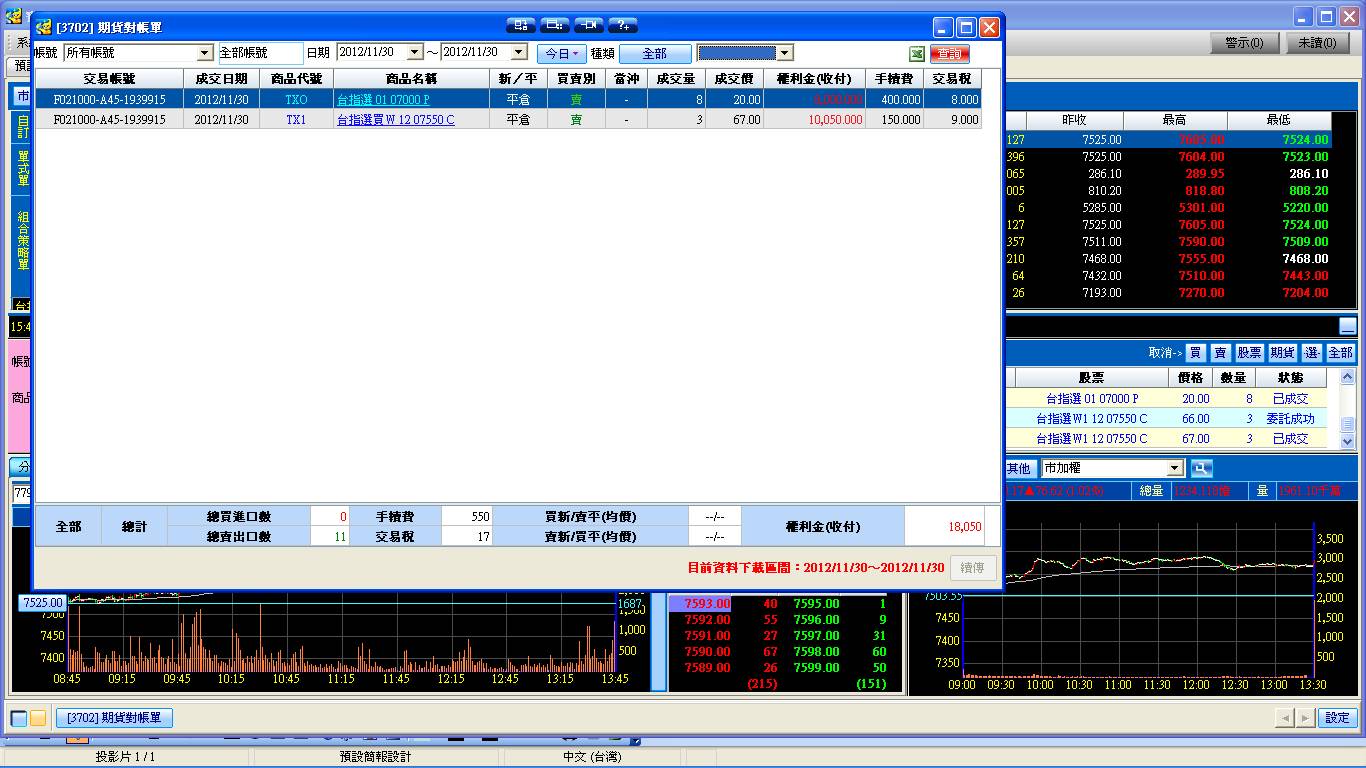Open the help question-mark icon in title bar
Image resolution: width=1366 pixels, height=768 pixels.
click(623, 26)
